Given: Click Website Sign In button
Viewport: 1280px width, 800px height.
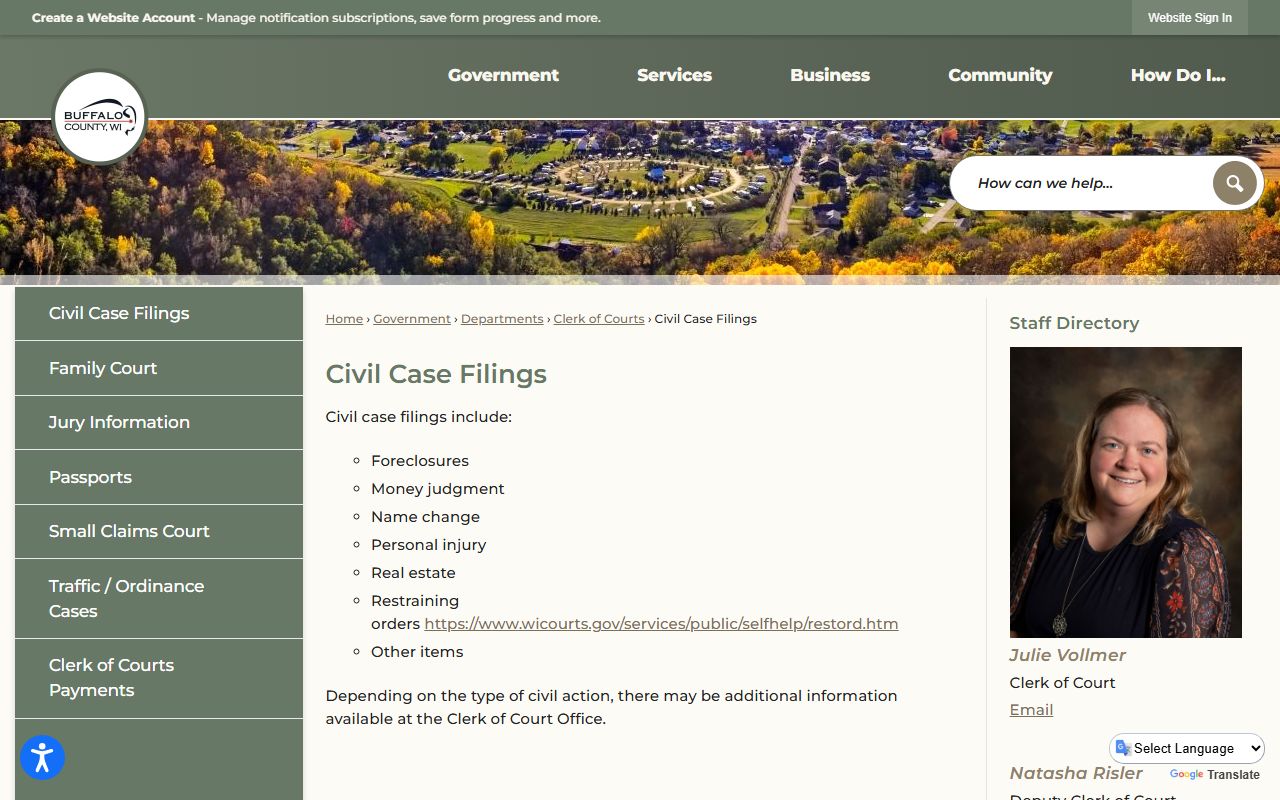Looking at the screenshot, I should coord(1190,18).
